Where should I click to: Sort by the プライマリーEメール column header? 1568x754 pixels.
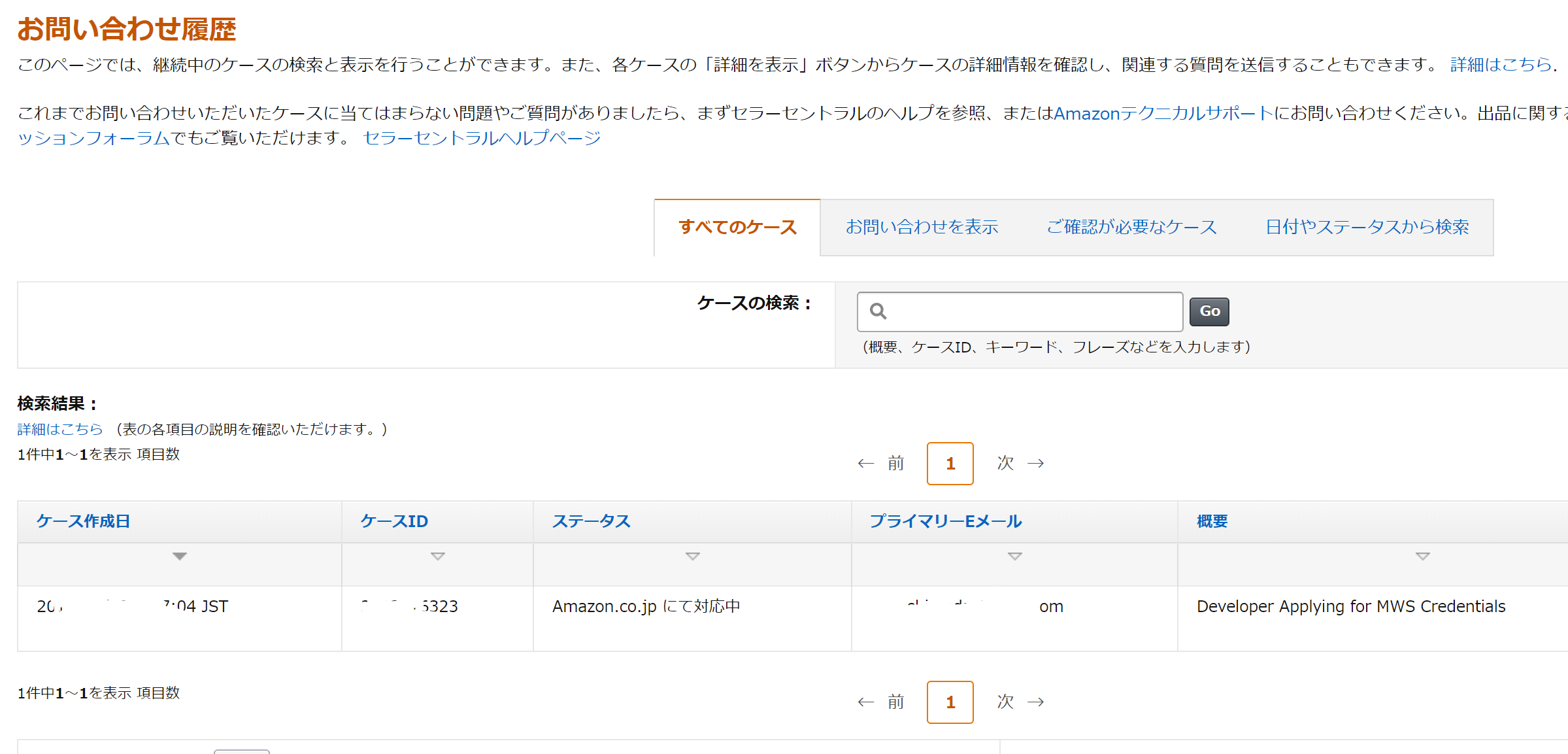tap(946, 521)
